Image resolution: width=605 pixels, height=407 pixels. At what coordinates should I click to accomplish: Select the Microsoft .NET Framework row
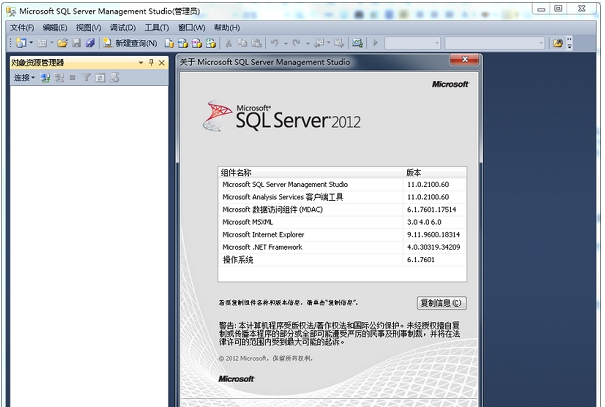coord(342,247)
